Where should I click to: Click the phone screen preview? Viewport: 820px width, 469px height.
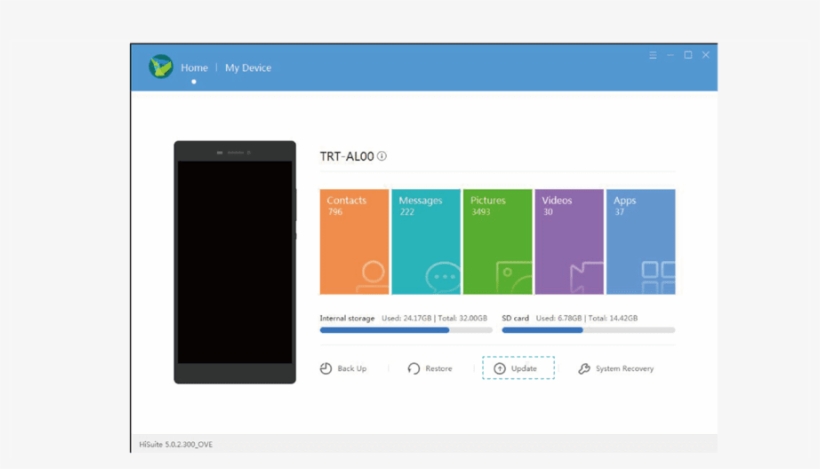coord(235,262)
